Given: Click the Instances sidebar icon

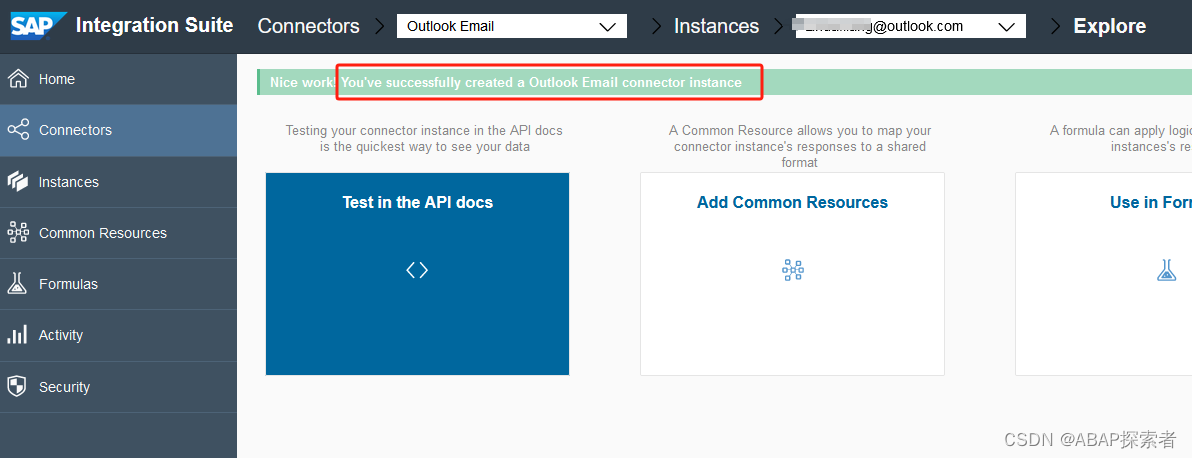Looking at the screenshot, I should click(17, 181).
